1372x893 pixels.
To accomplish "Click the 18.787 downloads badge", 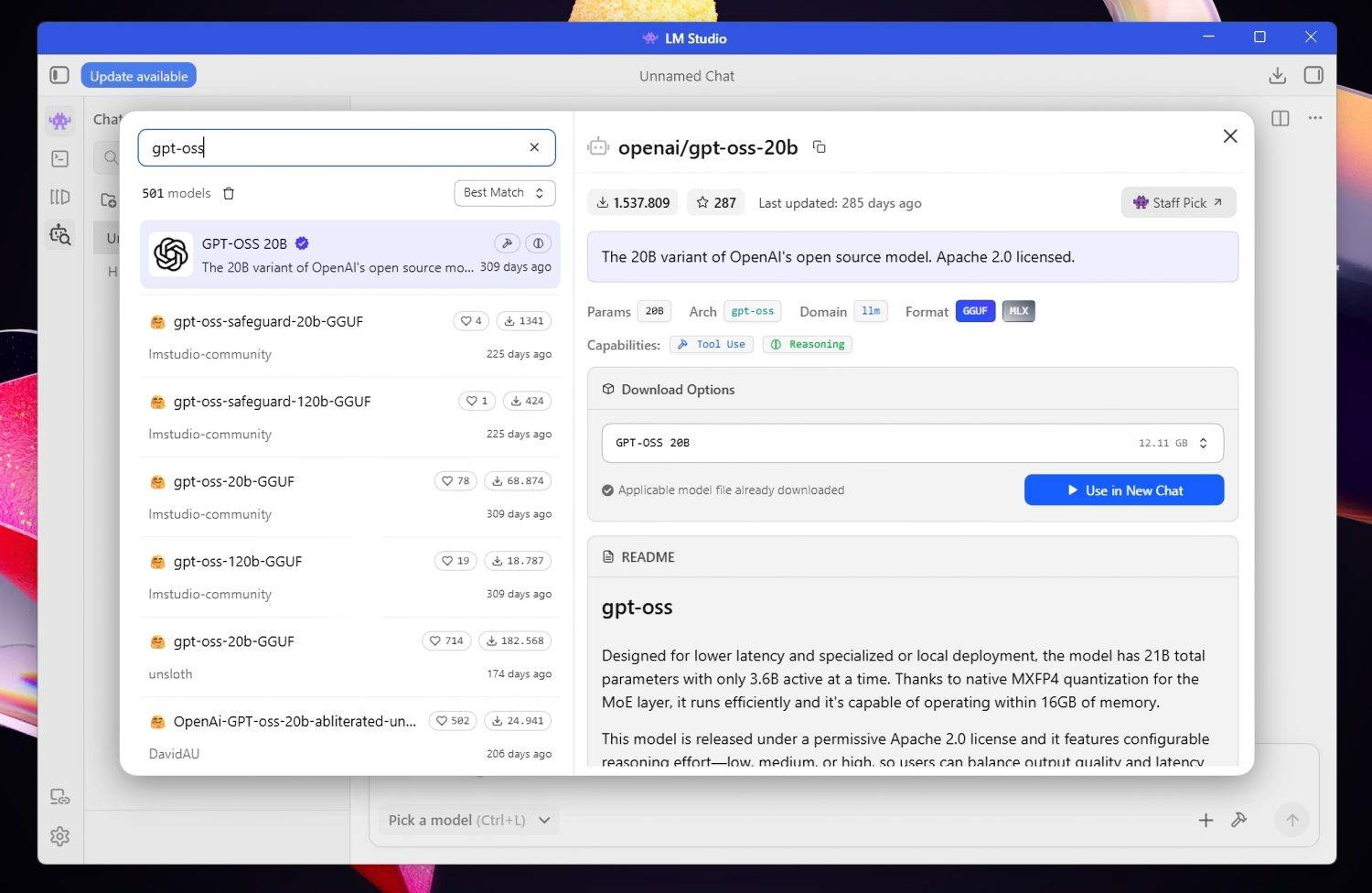I will 517,561.
